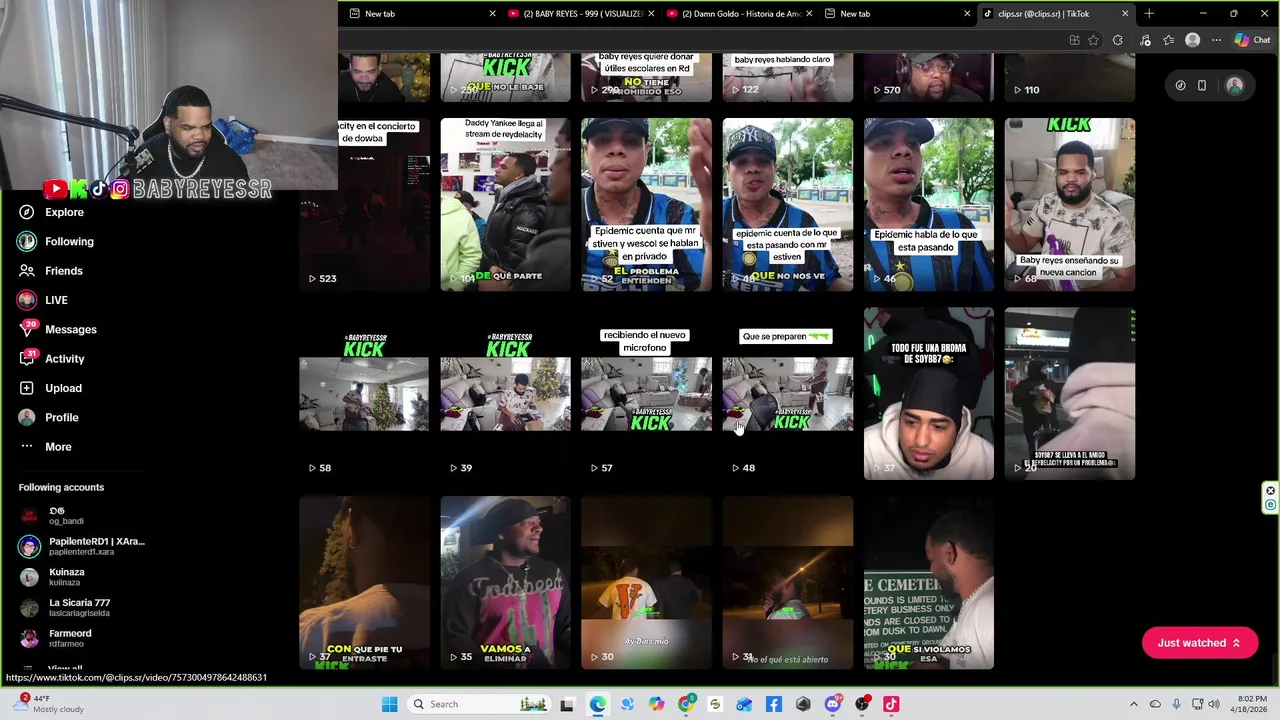Open video 'recibiendo el nuevo microfono'
The height and width of the screenshot is (720, 1280).
coord(646,394)
